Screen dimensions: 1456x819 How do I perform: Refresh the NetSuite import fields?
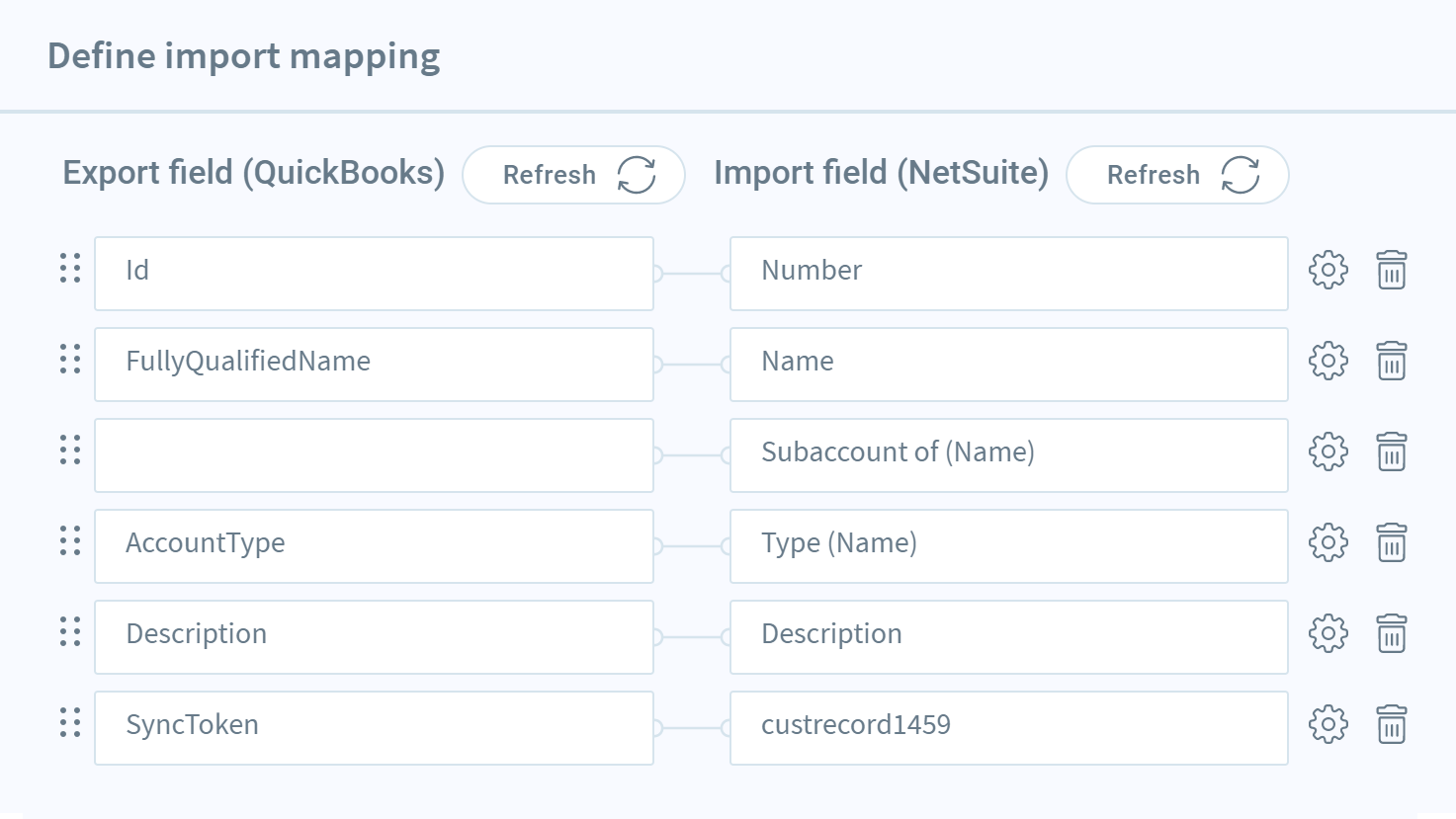click(1177, 175)
